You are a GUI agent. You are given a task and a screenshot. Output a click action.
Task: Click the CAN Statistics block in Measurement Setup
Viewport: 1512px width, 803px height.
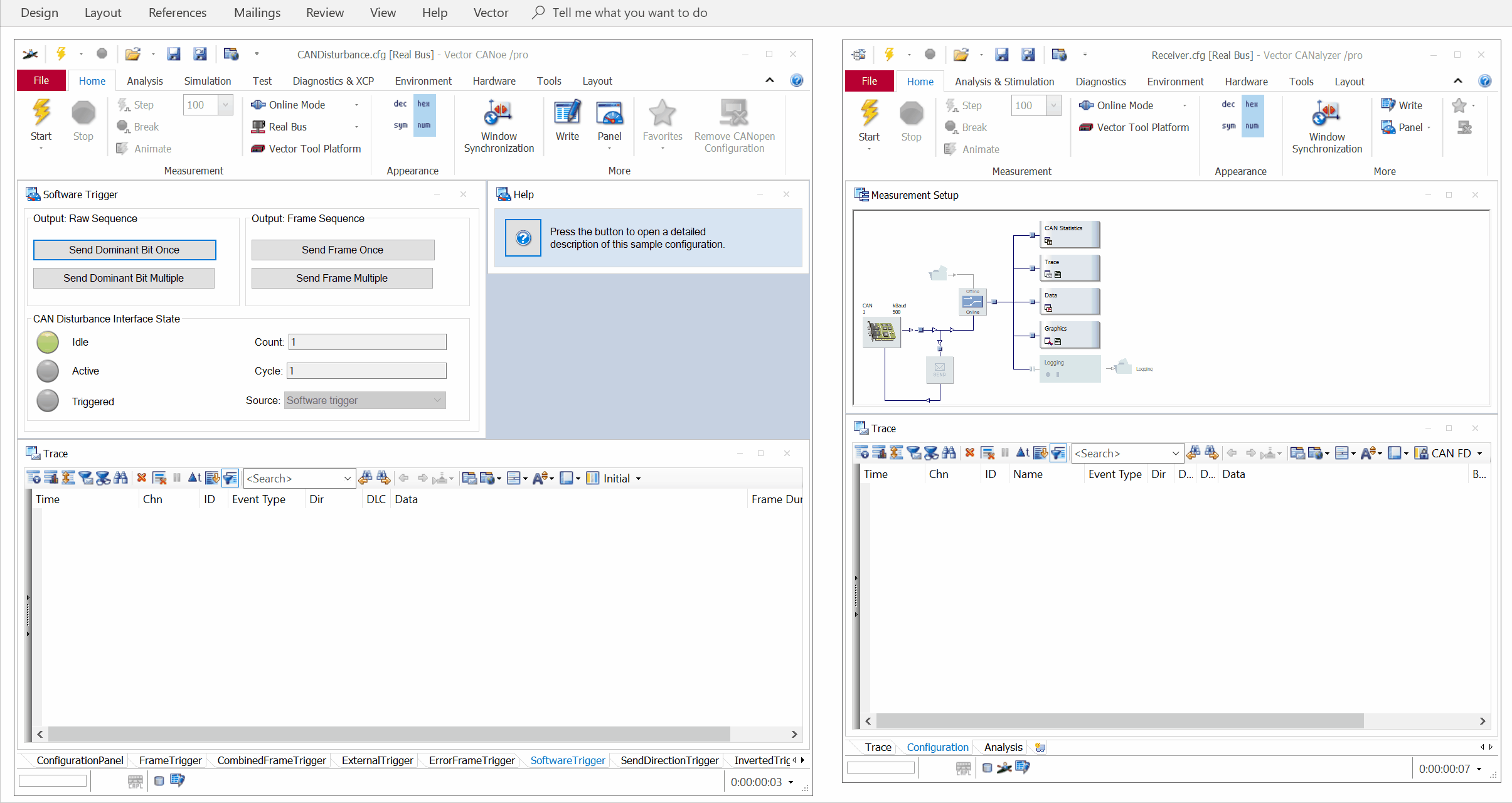coord(1069,234)
